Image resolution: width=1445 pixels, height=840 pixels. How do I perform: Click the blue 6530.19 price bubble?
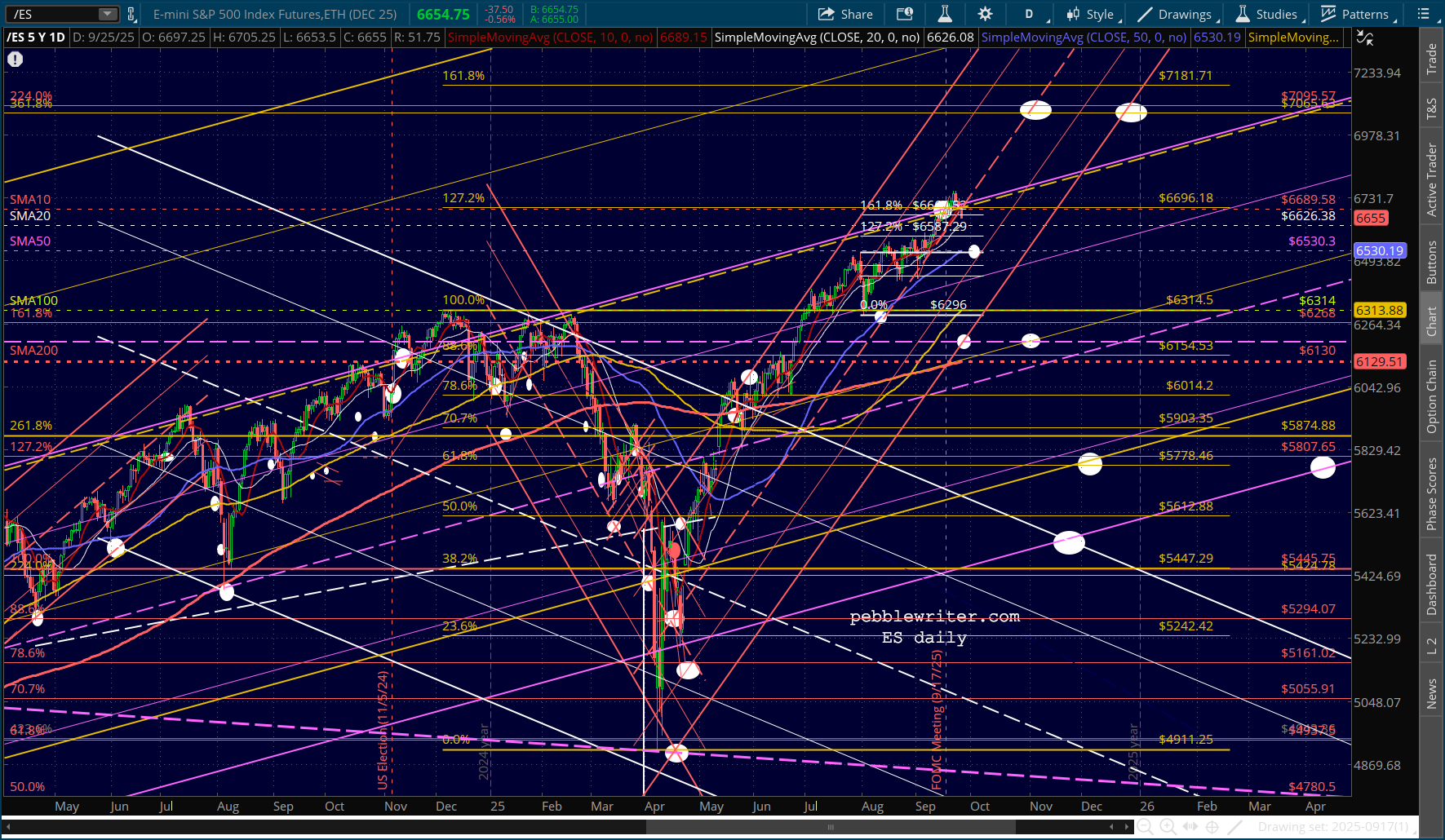1380,251
